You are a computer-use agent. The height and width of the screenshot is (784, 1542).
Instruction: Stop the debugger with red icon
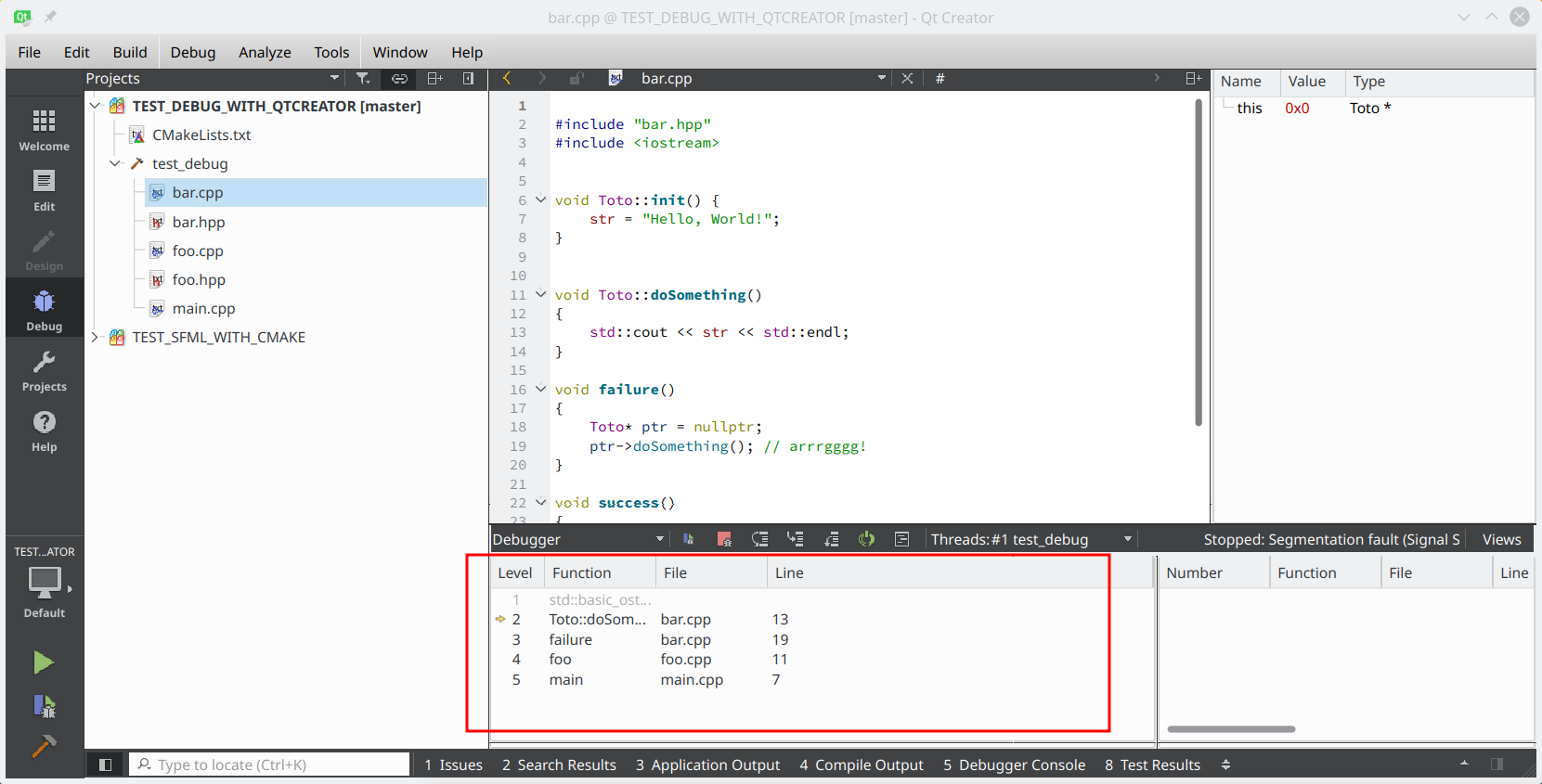click(724, 539)
